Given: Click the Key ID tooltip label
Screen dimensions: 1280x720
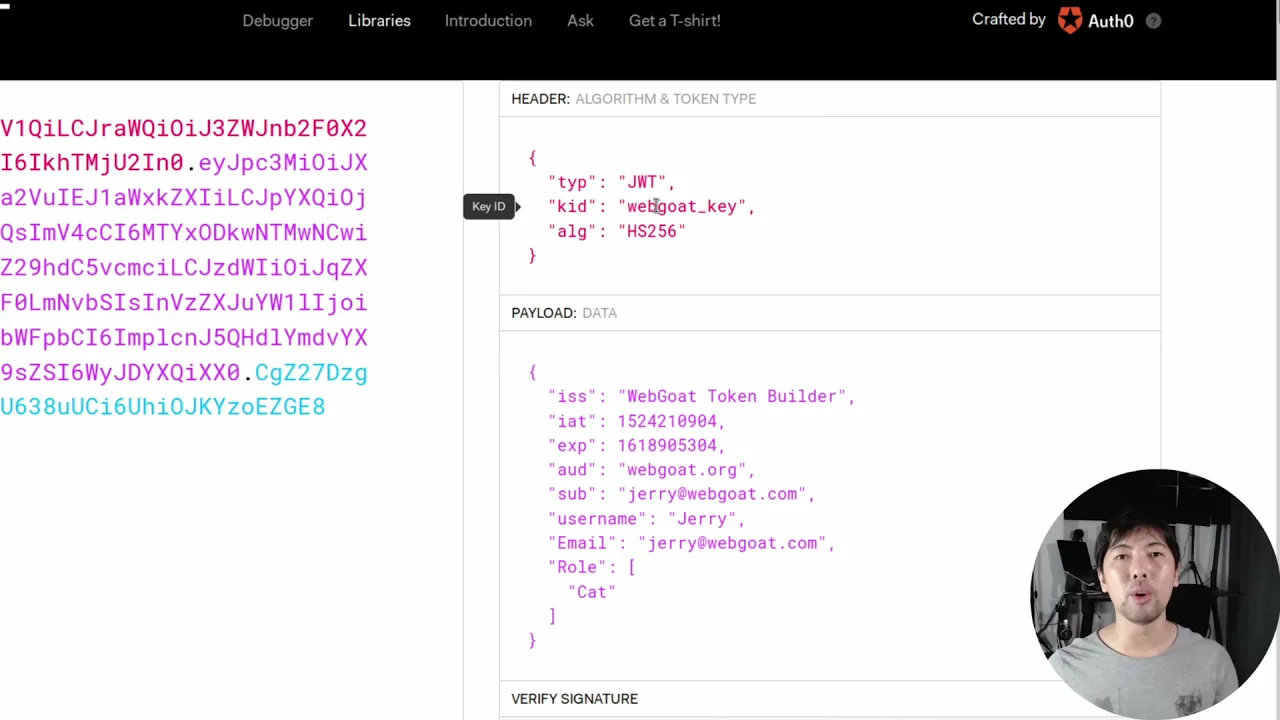Looking at the screenshot, I should (489, 206).
